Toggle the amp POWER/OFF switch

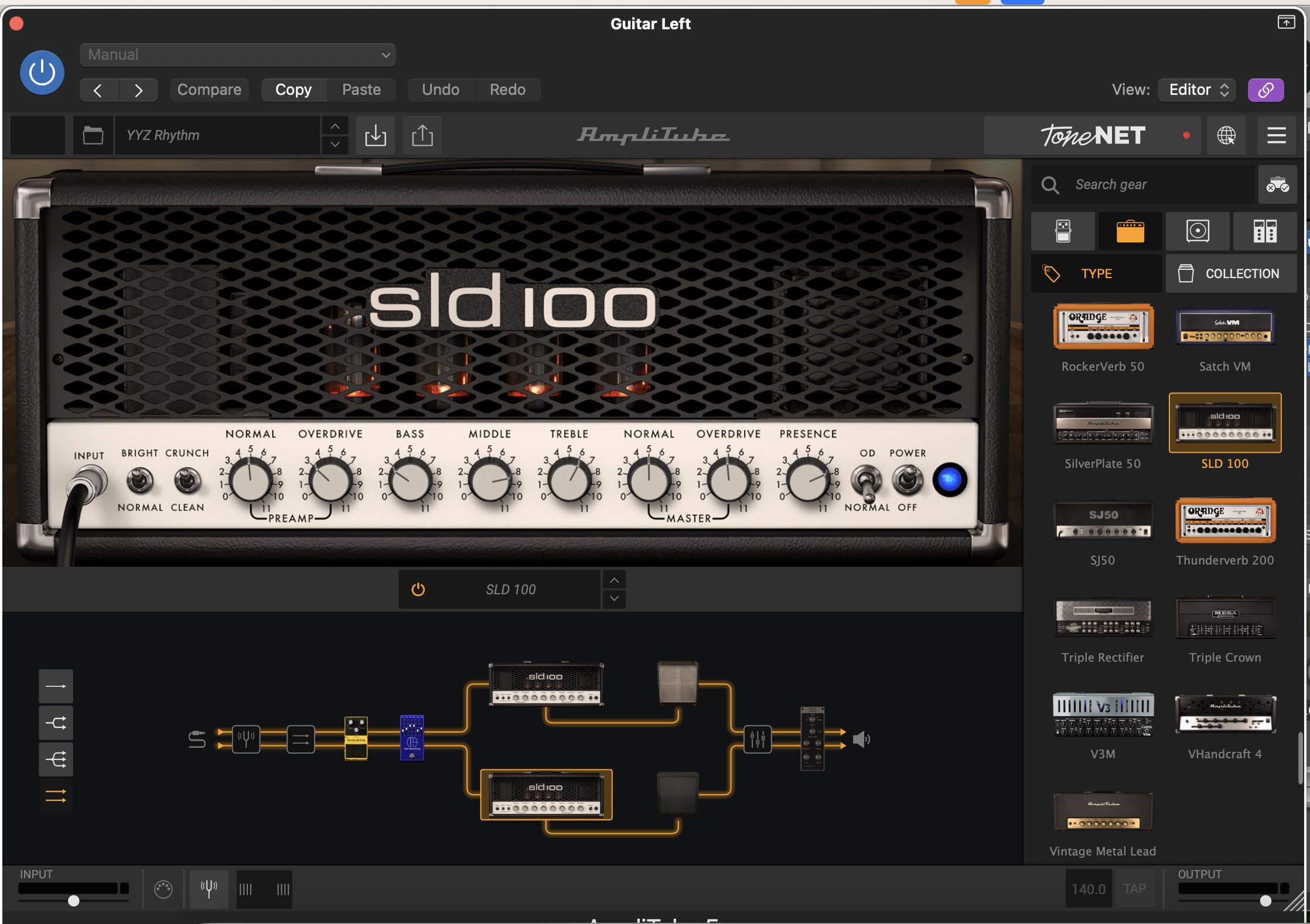[907, 480]
